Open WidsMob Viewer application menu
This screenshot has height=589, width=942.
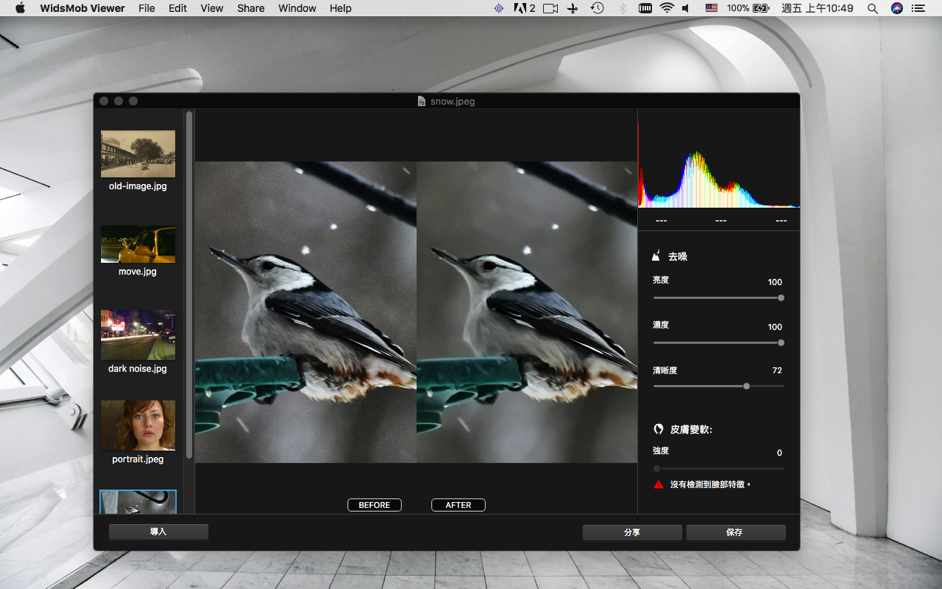click(x=82, y=8)
